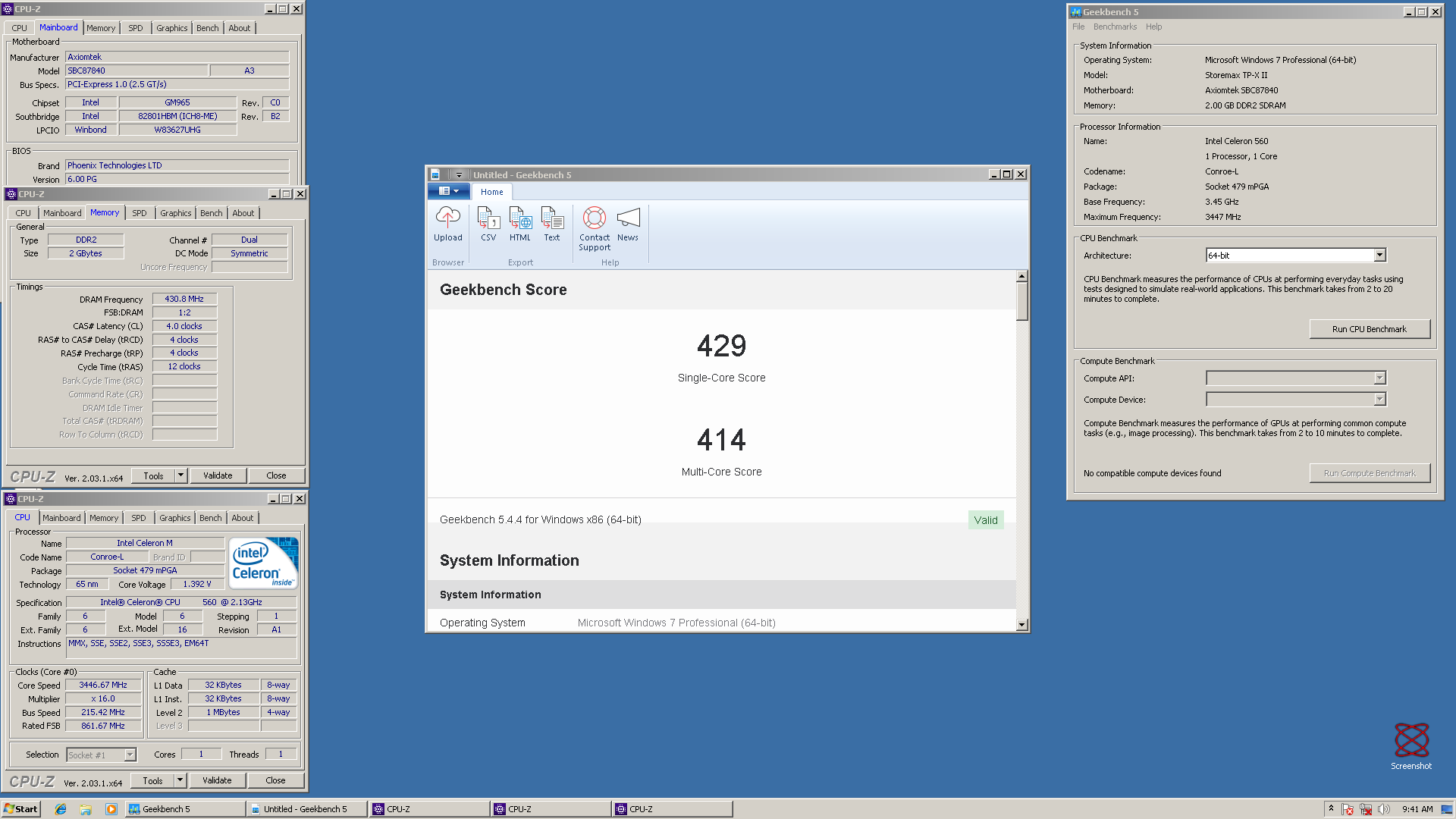Open the Architecture 64-bit dropdown

[1379, 256]
